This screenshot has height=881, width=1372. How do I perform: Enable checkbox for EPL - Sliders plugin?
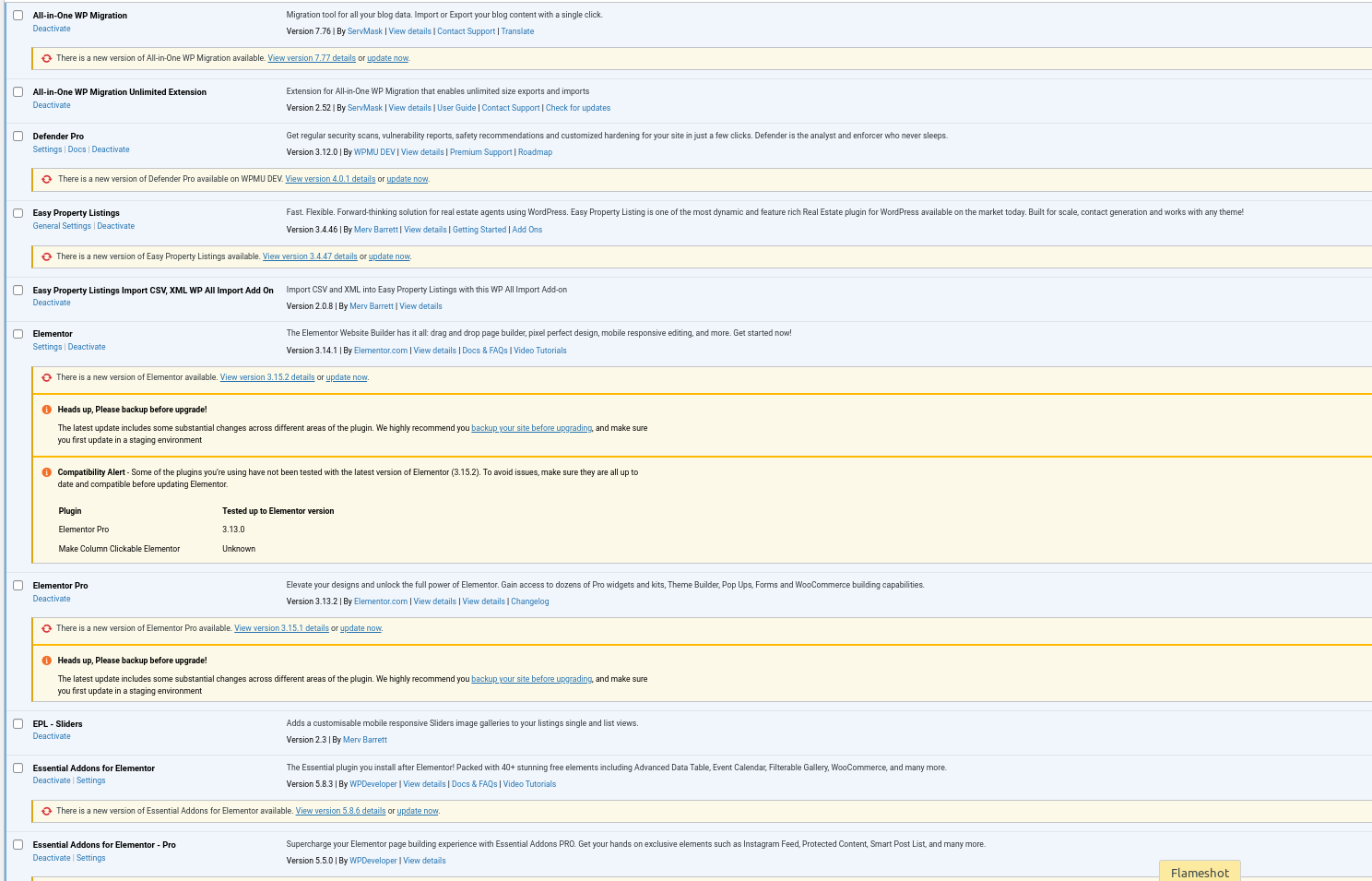pos(18,724)
